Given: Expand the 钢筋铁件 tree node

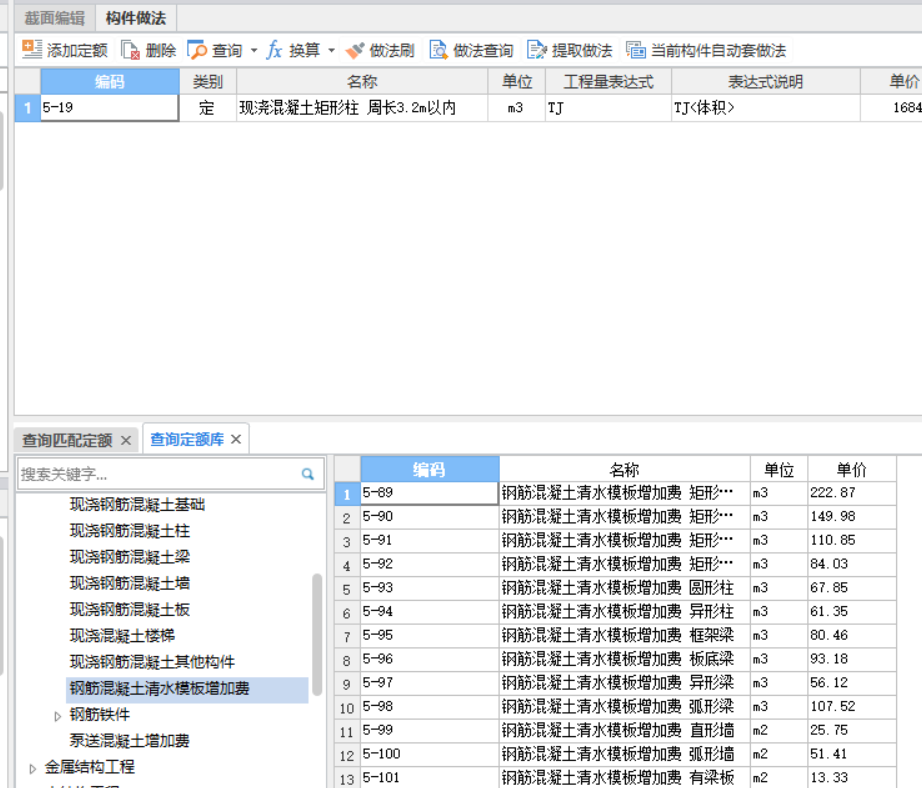Looking at the screenshot, I should (x=58, y=716).
